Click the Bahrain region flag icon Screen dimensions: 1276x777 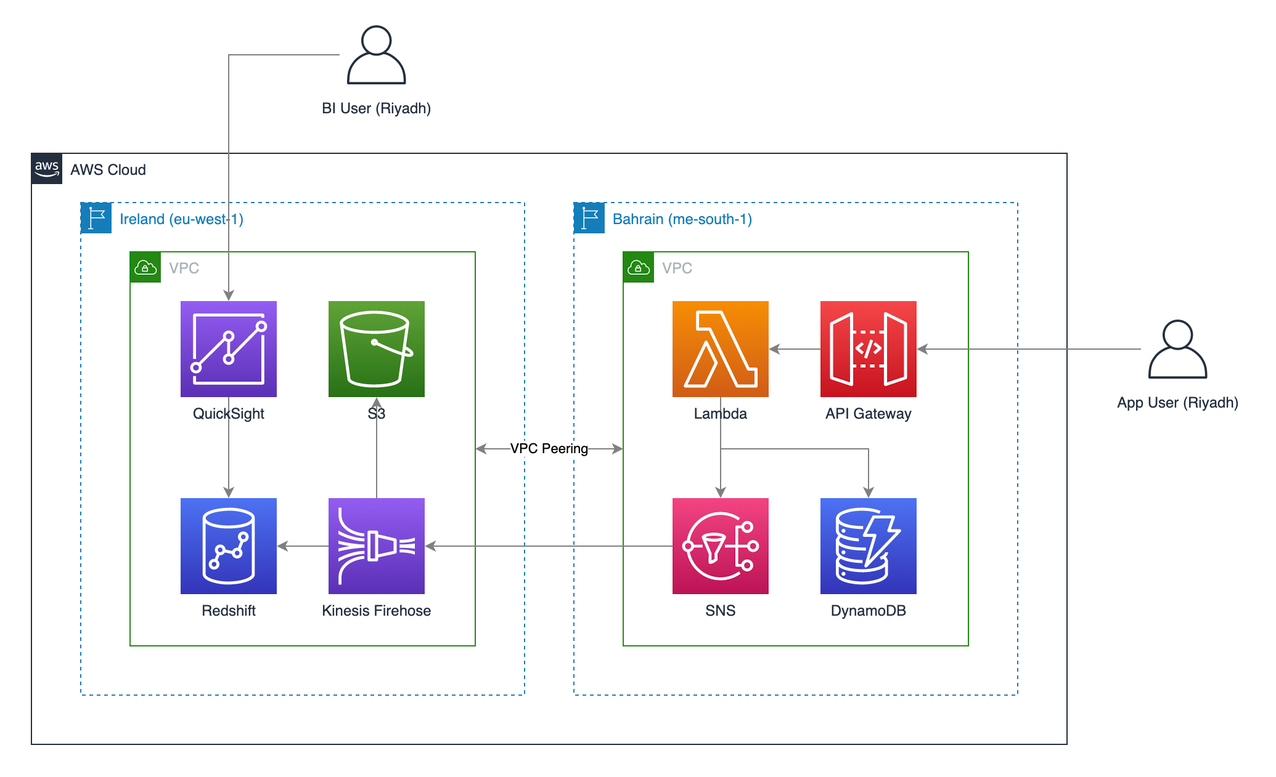tap(588, 217)
